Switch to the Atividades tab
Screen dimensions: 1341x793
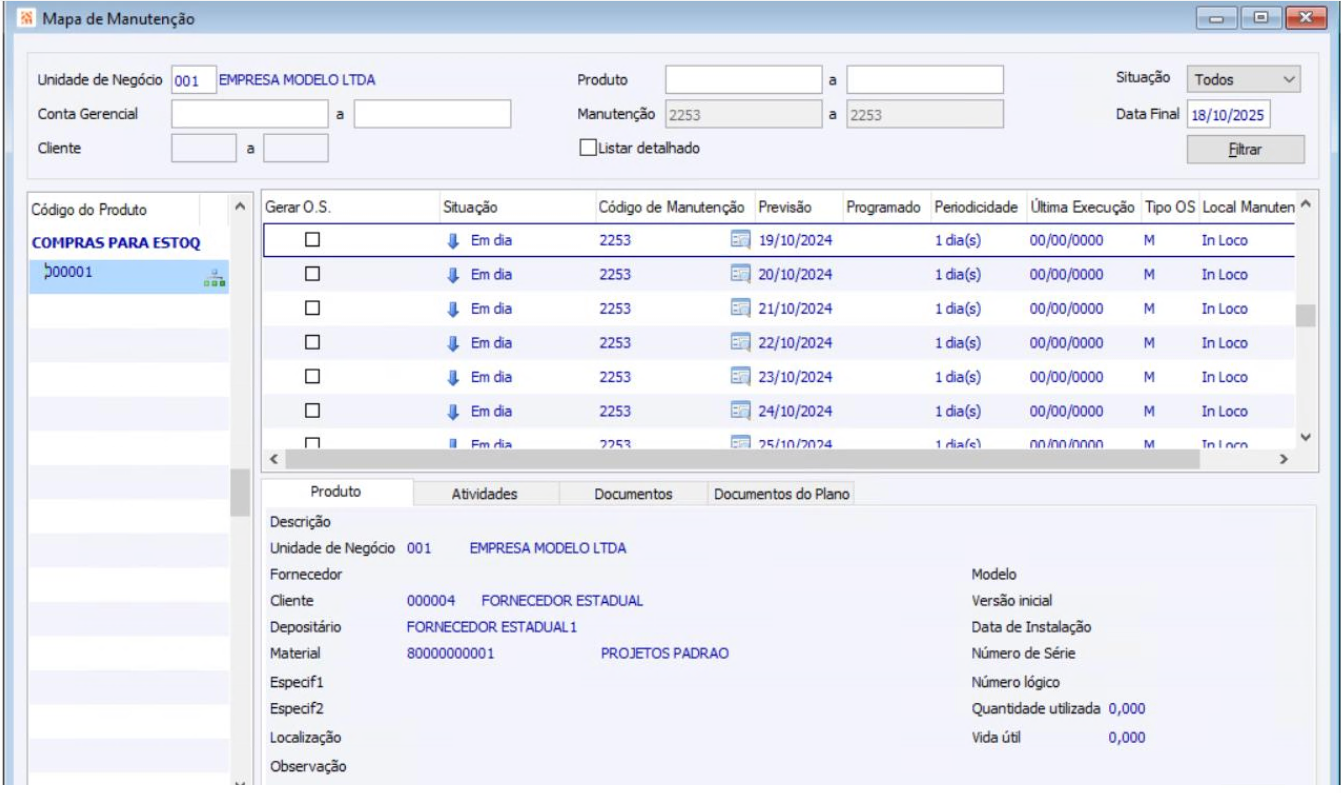(485, 494)
